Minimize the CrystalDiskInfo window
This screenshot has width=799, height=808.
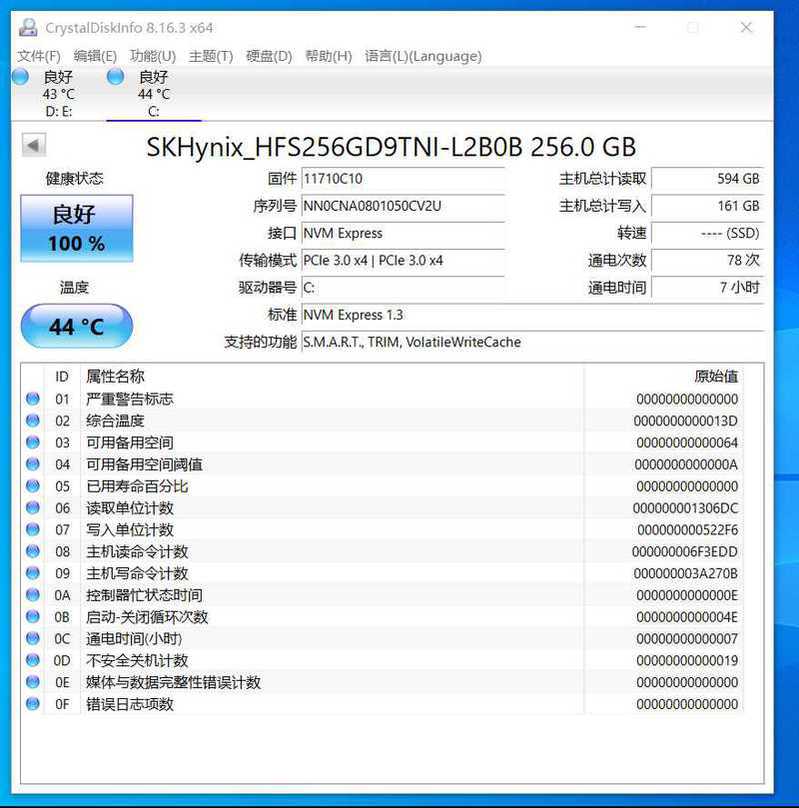coord(640,27)
